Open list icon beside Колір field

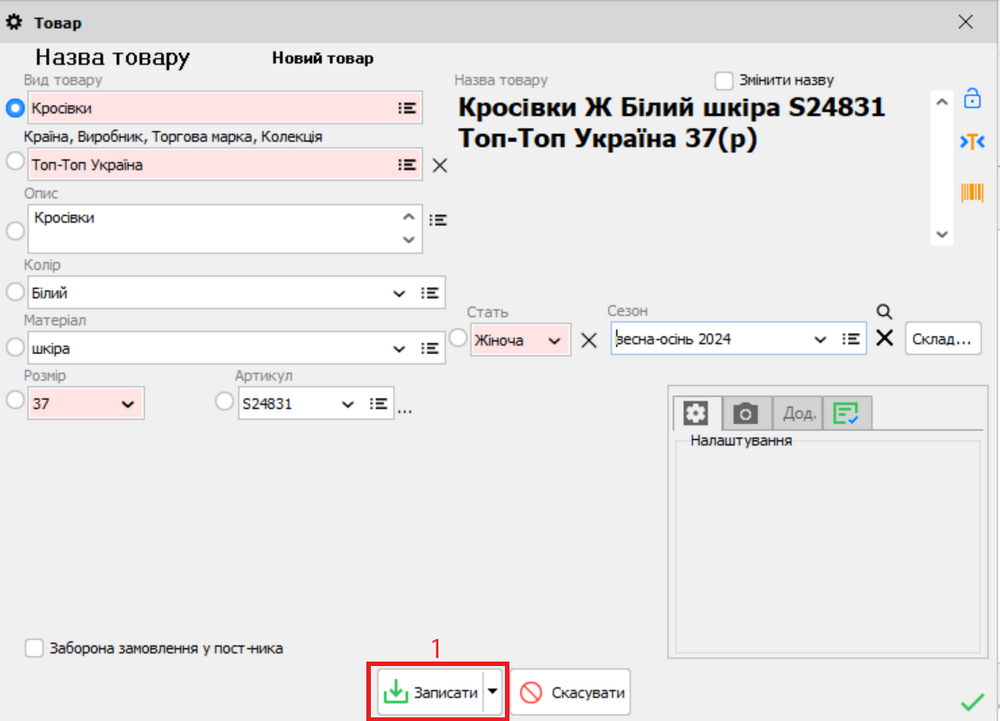430,293
